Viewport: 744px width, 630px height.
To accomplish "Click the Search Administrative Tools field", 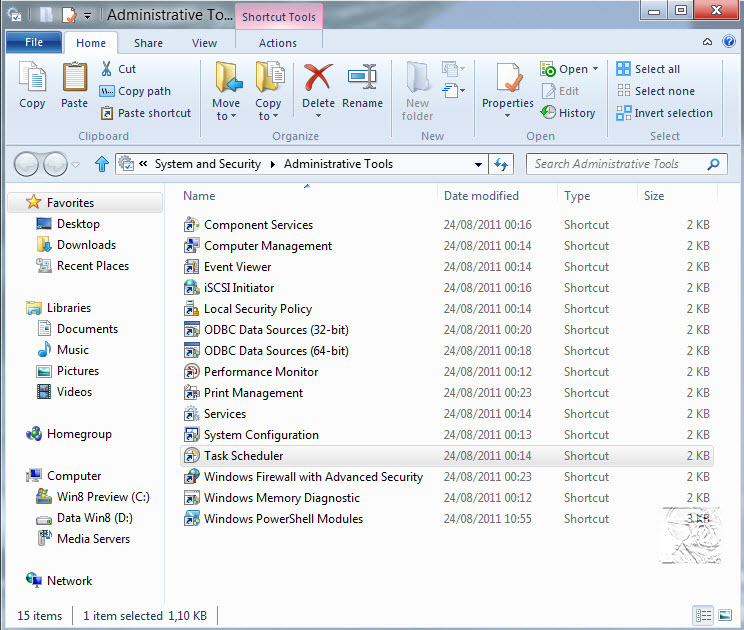I will 626,164.
